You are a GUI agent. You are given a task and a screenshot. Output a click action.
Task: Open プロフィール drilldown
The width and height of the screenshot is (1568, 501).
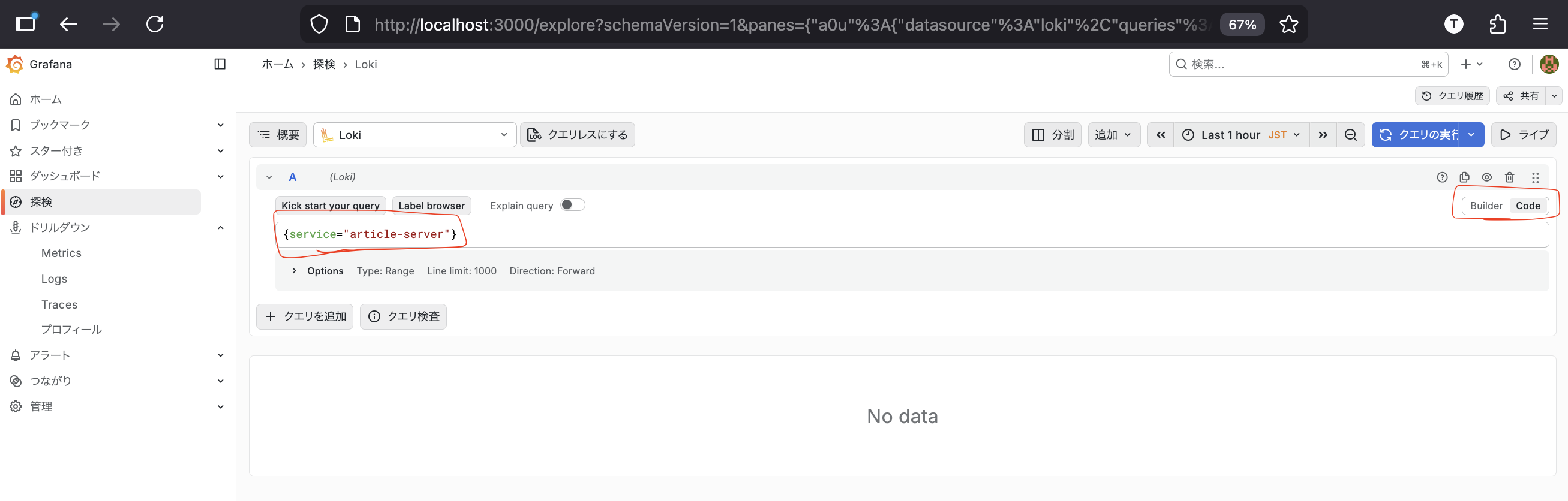pyautogui.click(x=71, y=330)
